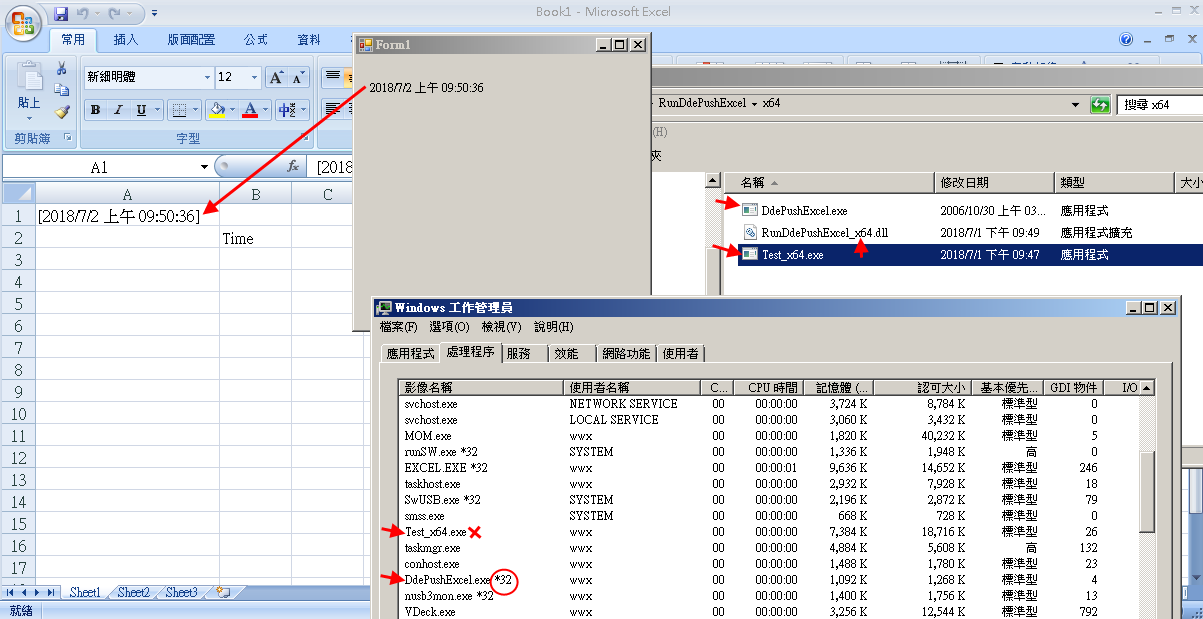The width and height of the screenshot is (1203, 619).
Task: Click the Cut scissors icon
Action: [61, 69]
